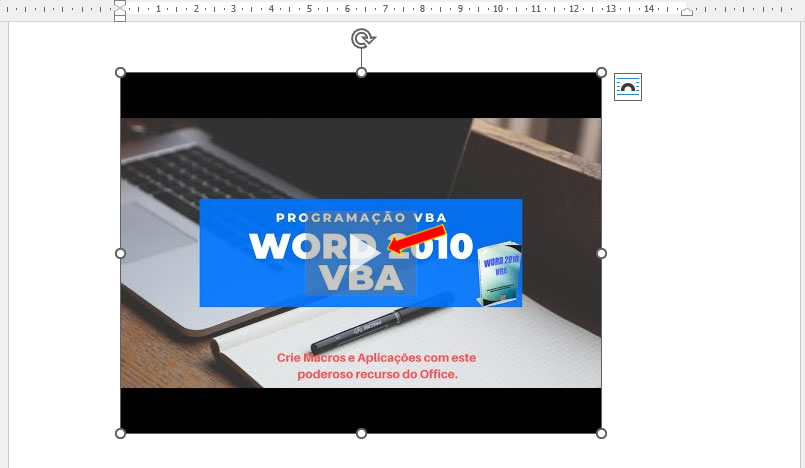Click the right indent marker on the ruler
This screenshot has height=468, width=805.
(x=686, y=12)
